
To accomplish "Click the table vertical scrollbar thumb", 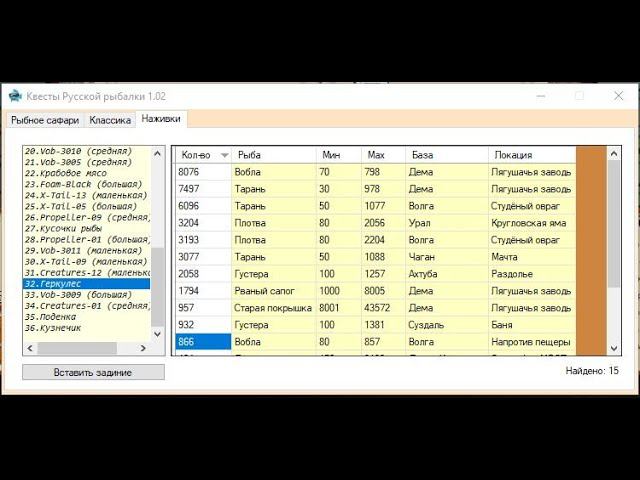I will point(614,224).
